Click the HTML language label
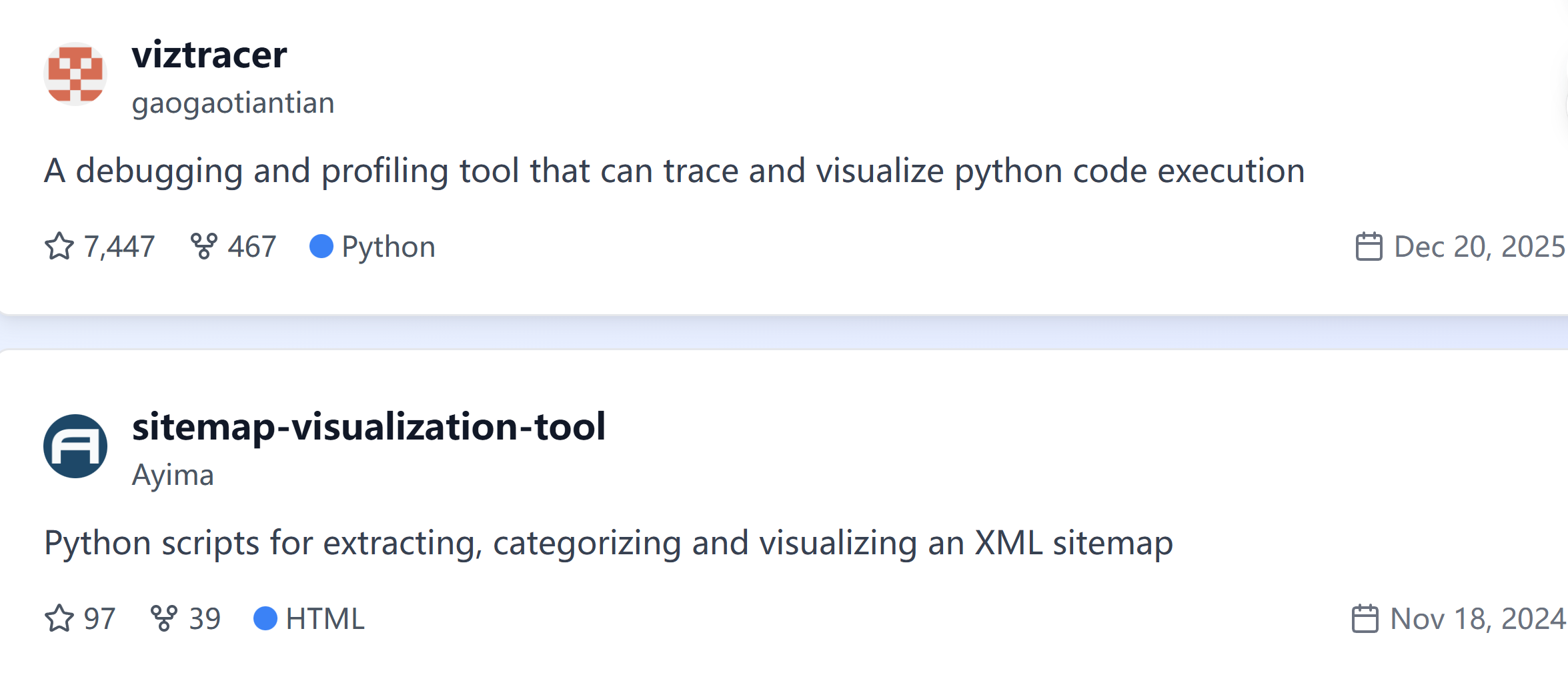1568x679 pixels. (325, 619)
